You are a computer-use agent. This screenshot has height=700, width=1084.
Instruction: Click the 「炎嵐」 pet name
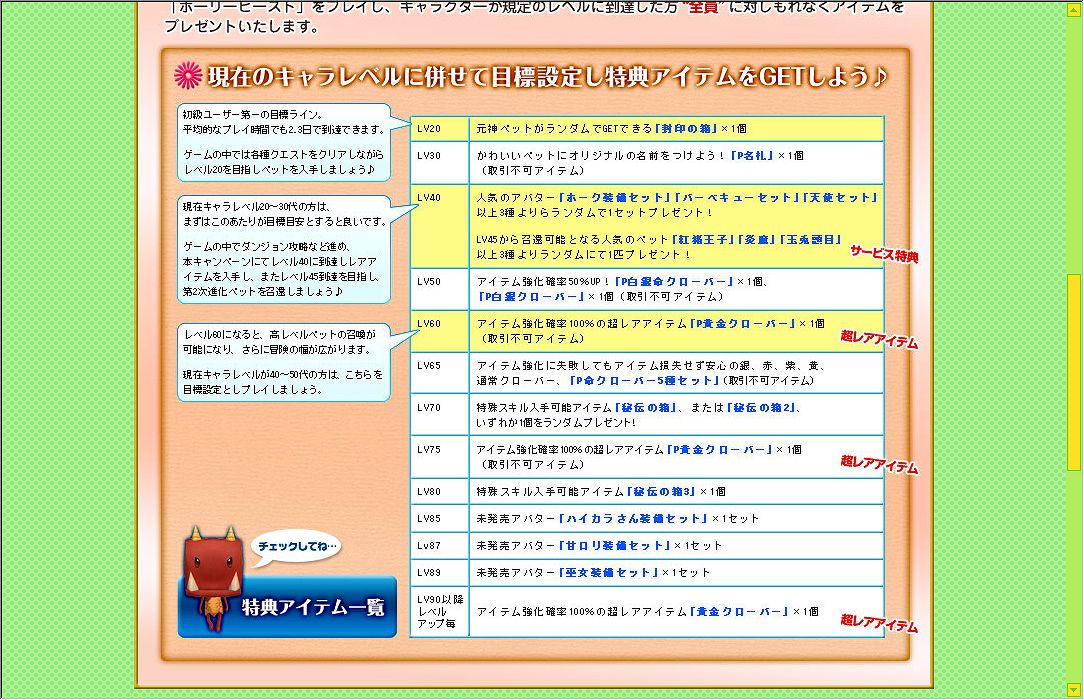click(x=757, y=240)
